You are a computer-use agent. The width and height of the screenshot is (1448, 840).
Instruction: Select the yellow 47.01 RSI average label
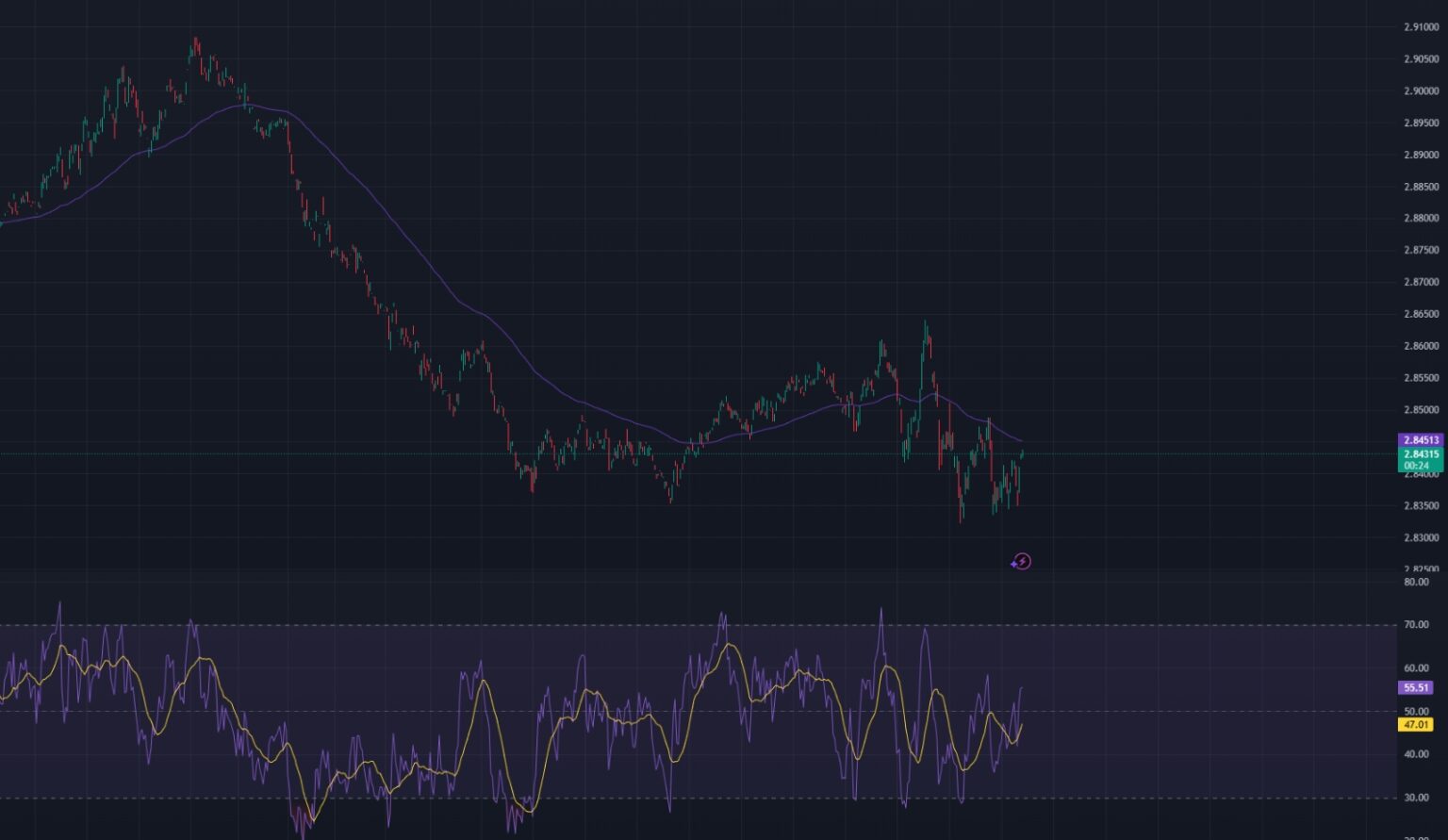click(1416, 725)
